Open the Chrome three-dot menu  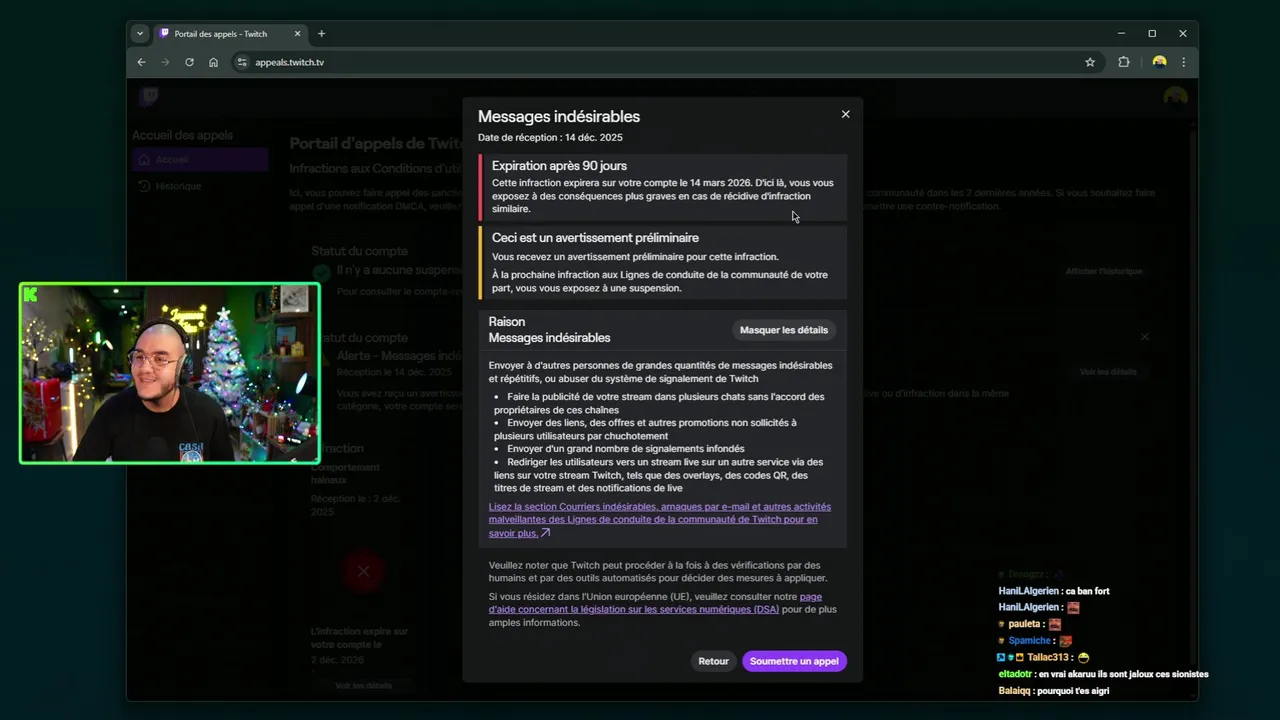[1184, 62]
